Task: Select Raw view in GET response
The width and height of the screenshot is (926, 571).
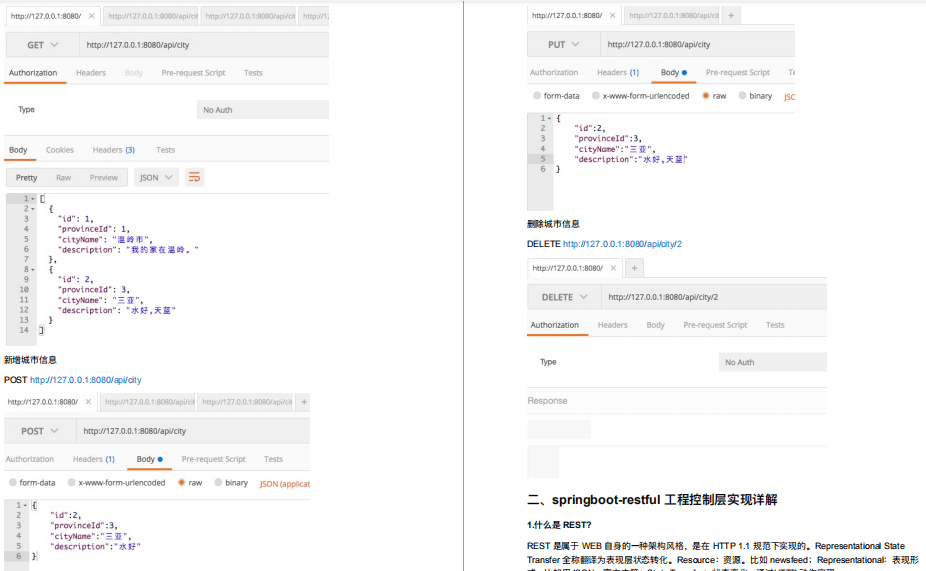Action: click(x=63, y=177)
